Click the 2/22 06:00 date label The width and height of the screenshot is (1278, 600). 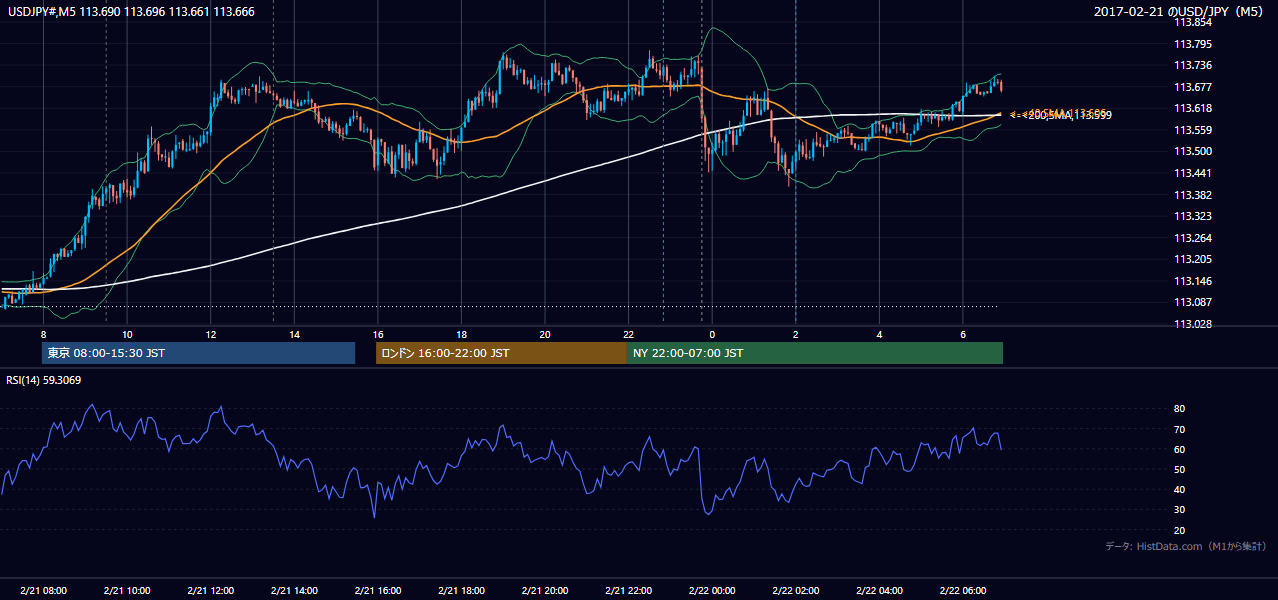(x=962, y=591)
